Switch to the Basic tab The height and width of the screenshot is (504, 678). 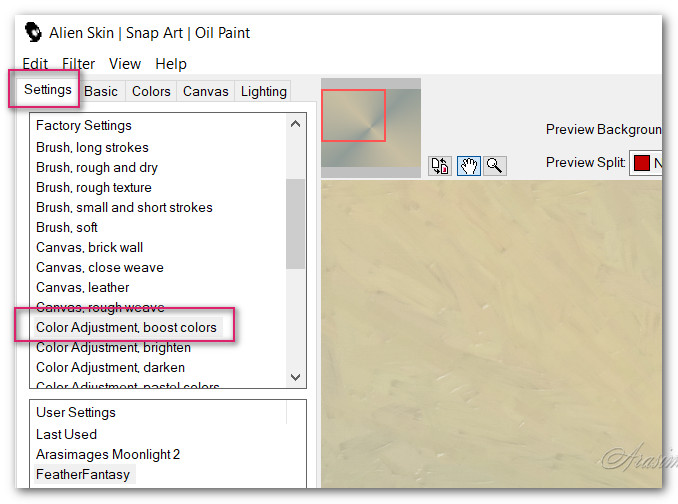tap(101, 91)
